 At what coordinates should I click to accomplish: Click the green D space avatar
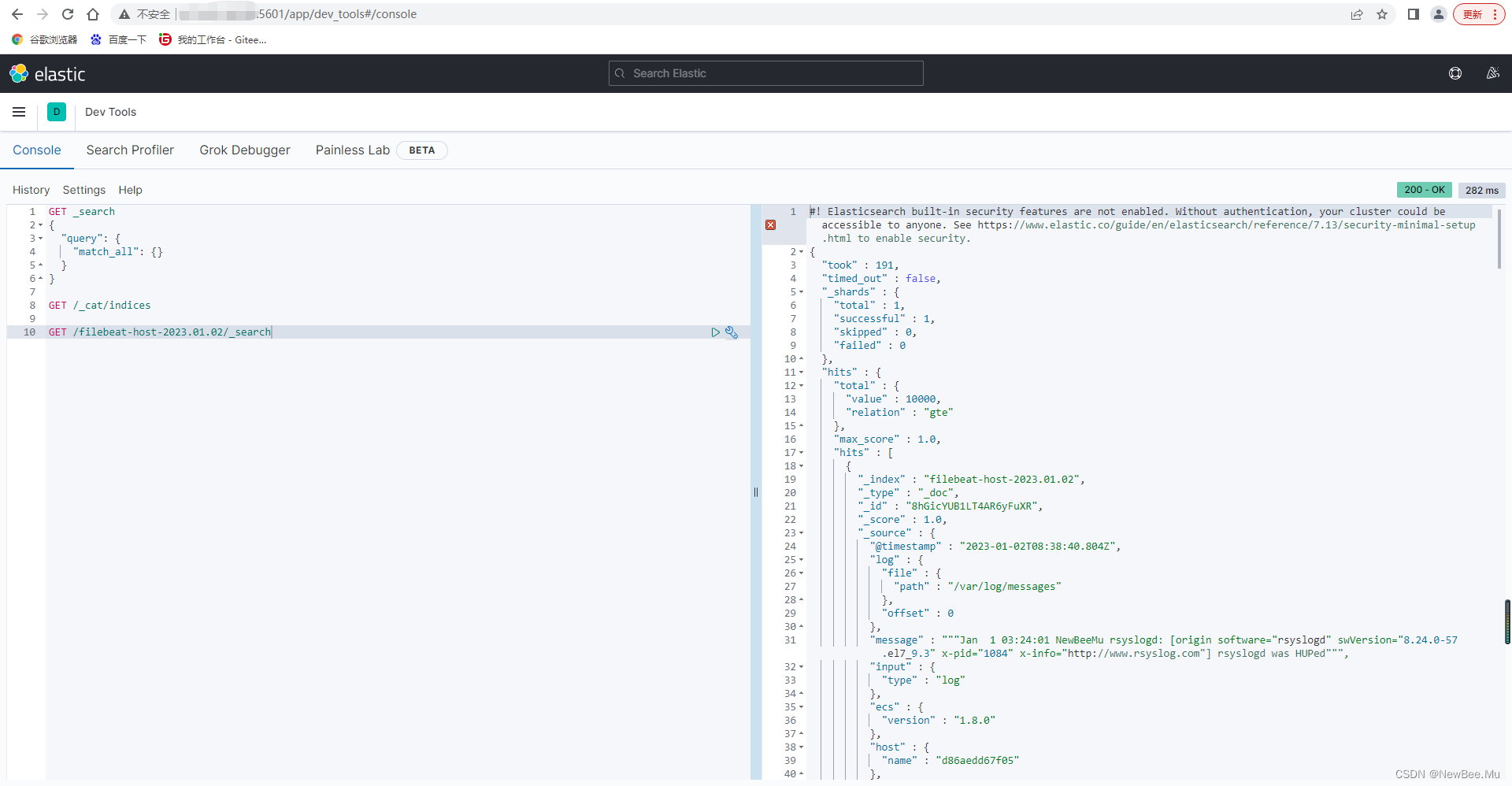click(57, 112)
